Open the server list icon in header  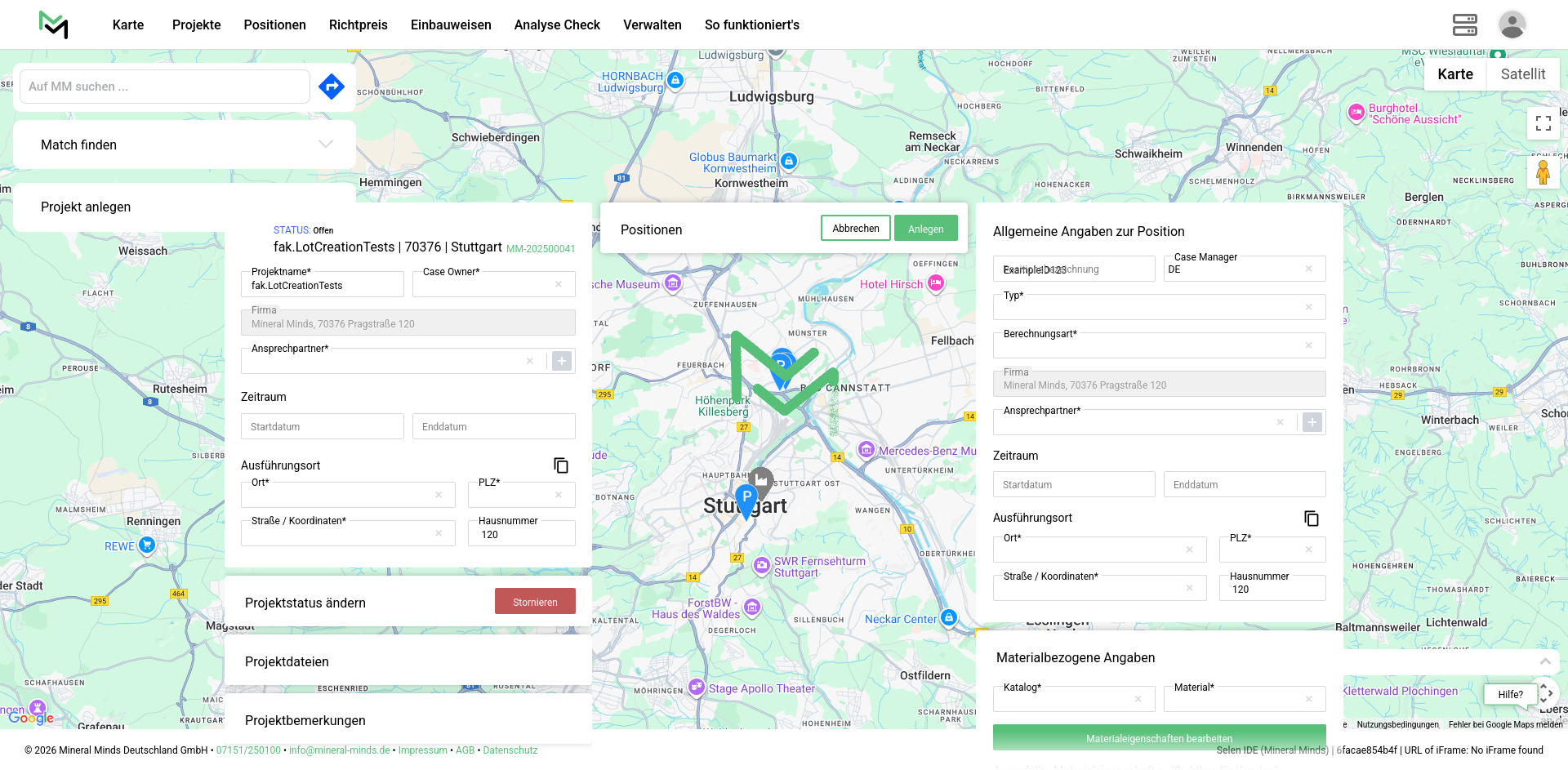pos(1464,24)
